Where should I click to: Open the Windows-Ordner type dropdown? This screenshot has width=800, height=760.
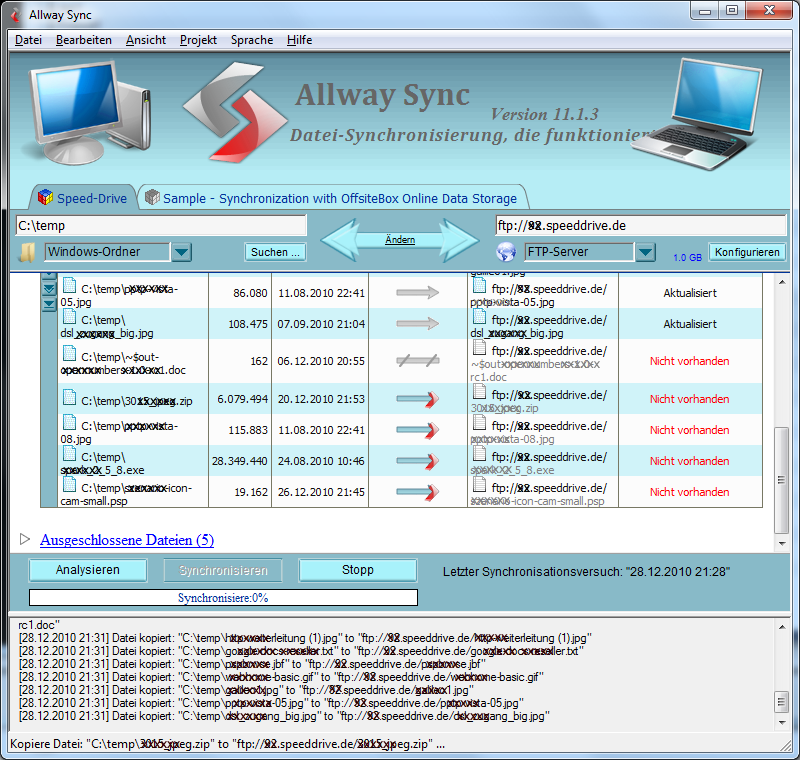[181, 252]
